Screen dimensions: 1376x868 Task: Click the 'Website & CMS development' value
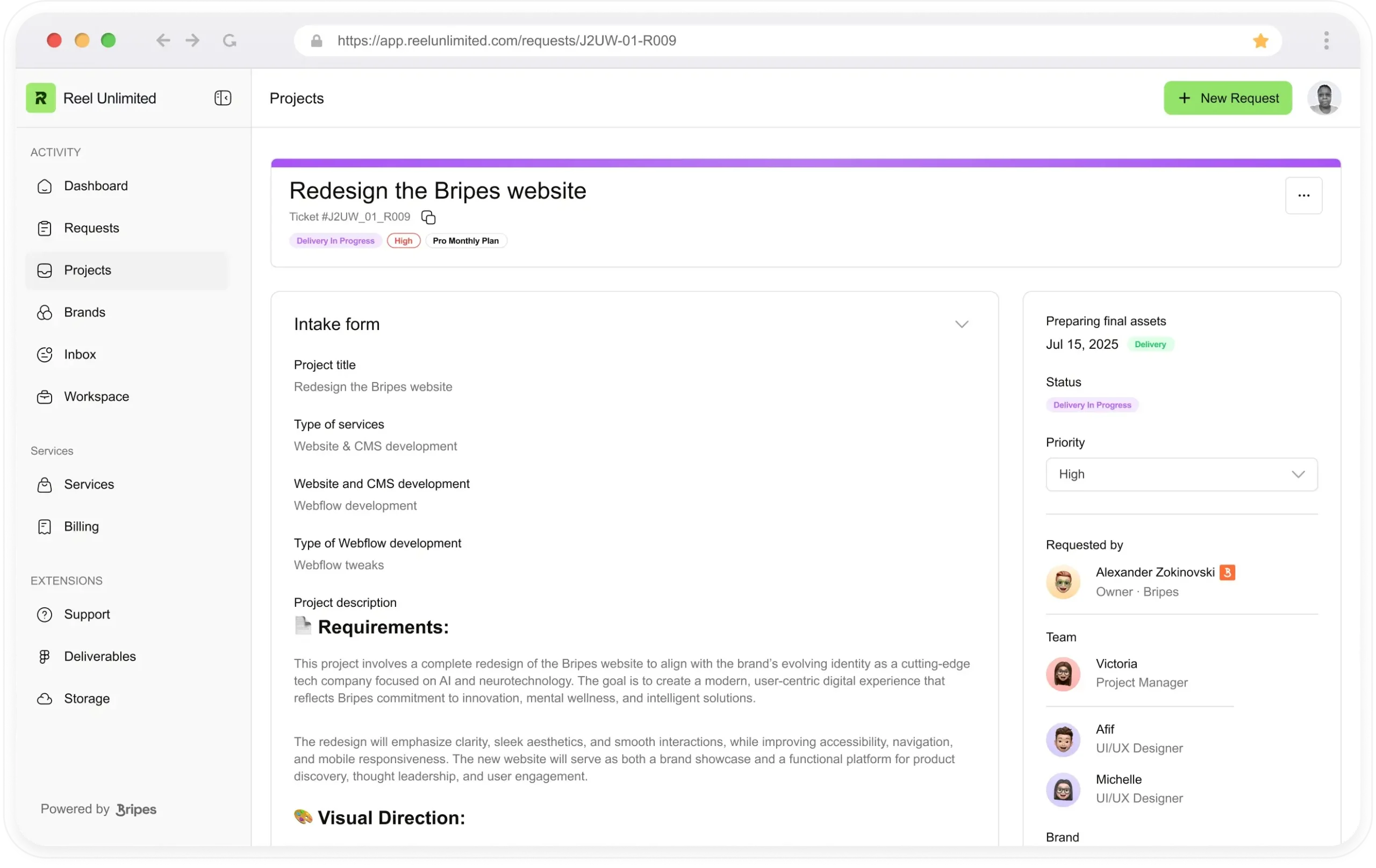[375, 446]
